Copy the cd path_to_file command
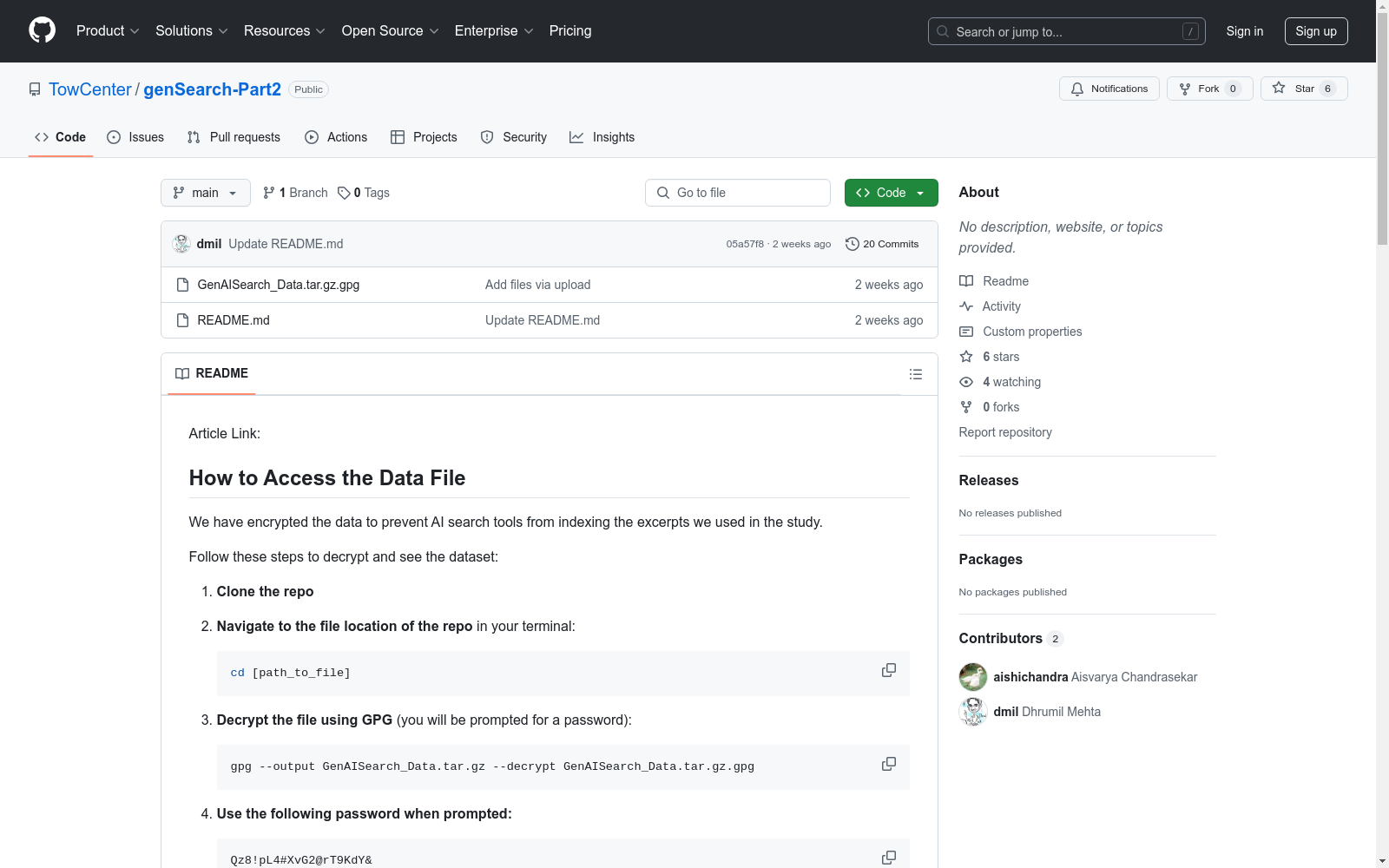This screenshot has width=1389, height=868. click(x=889, y=670)
